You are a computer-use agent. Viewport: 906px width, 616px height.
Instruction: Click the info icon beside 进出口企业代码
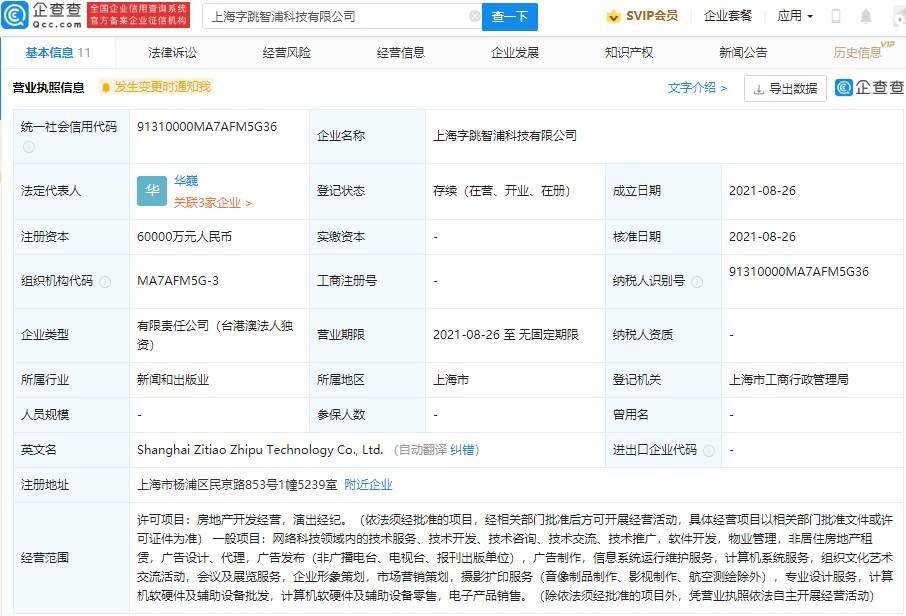[x=709, y=450]
